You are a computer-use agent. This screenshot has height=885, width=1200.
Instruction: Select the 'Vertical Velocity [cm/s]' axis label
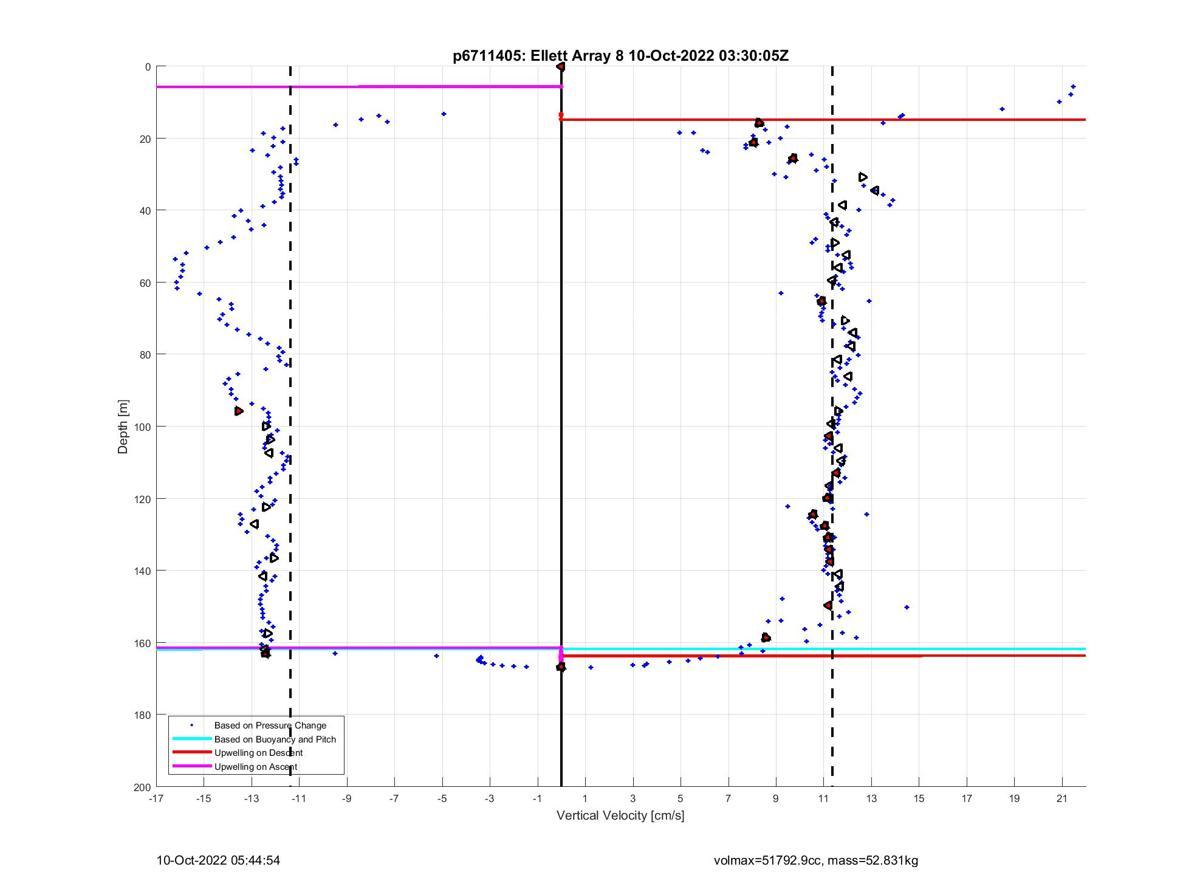pyautogui.click(x=620, y=815)
